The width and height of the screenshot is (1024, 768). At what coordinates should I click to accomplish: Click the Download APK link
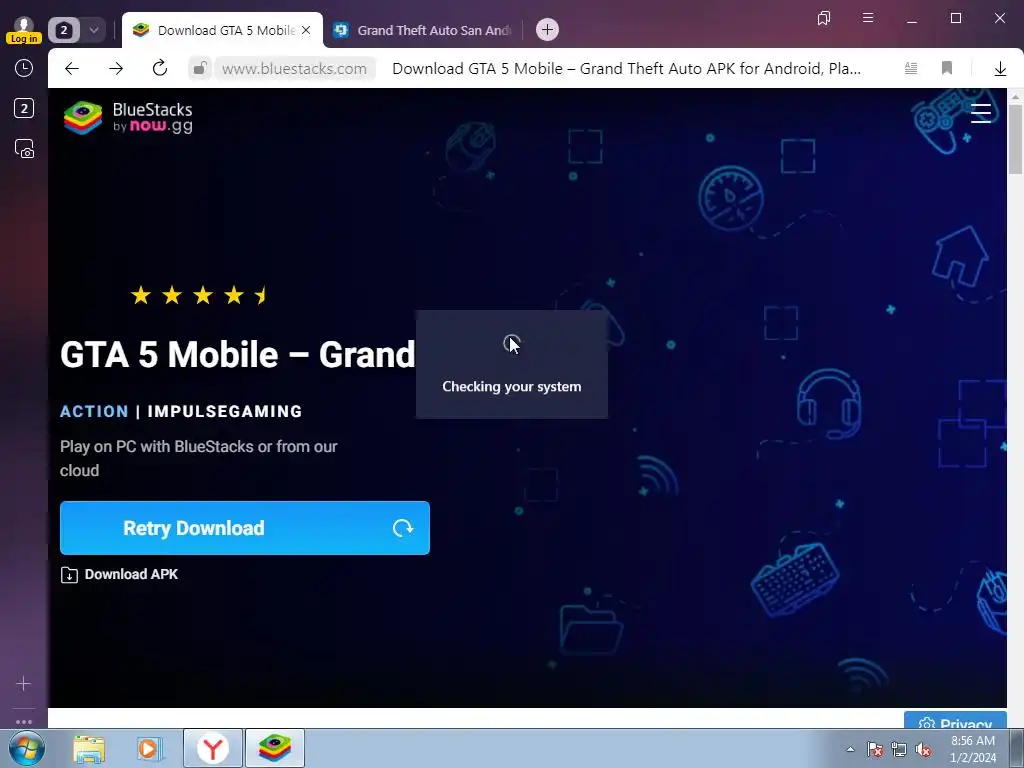click(x=120, y=574)
